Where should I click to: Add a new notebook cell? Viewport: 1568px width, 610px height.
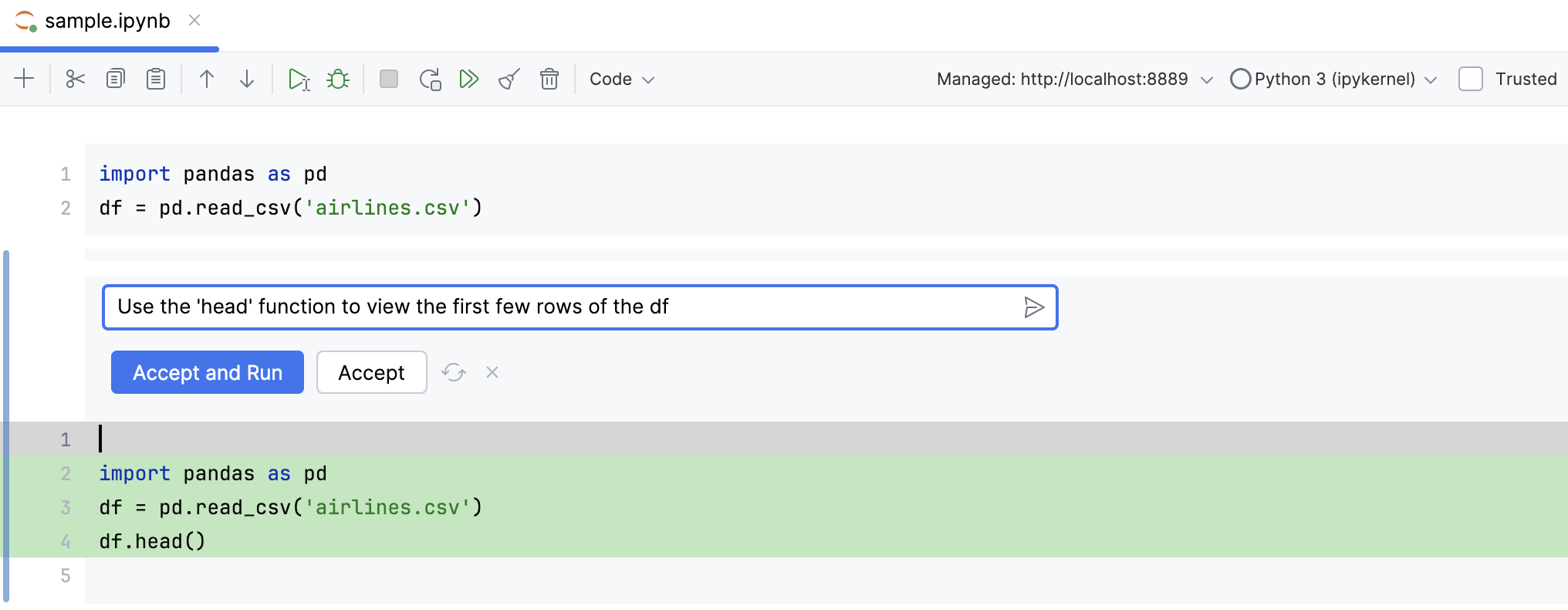point(25,78)
